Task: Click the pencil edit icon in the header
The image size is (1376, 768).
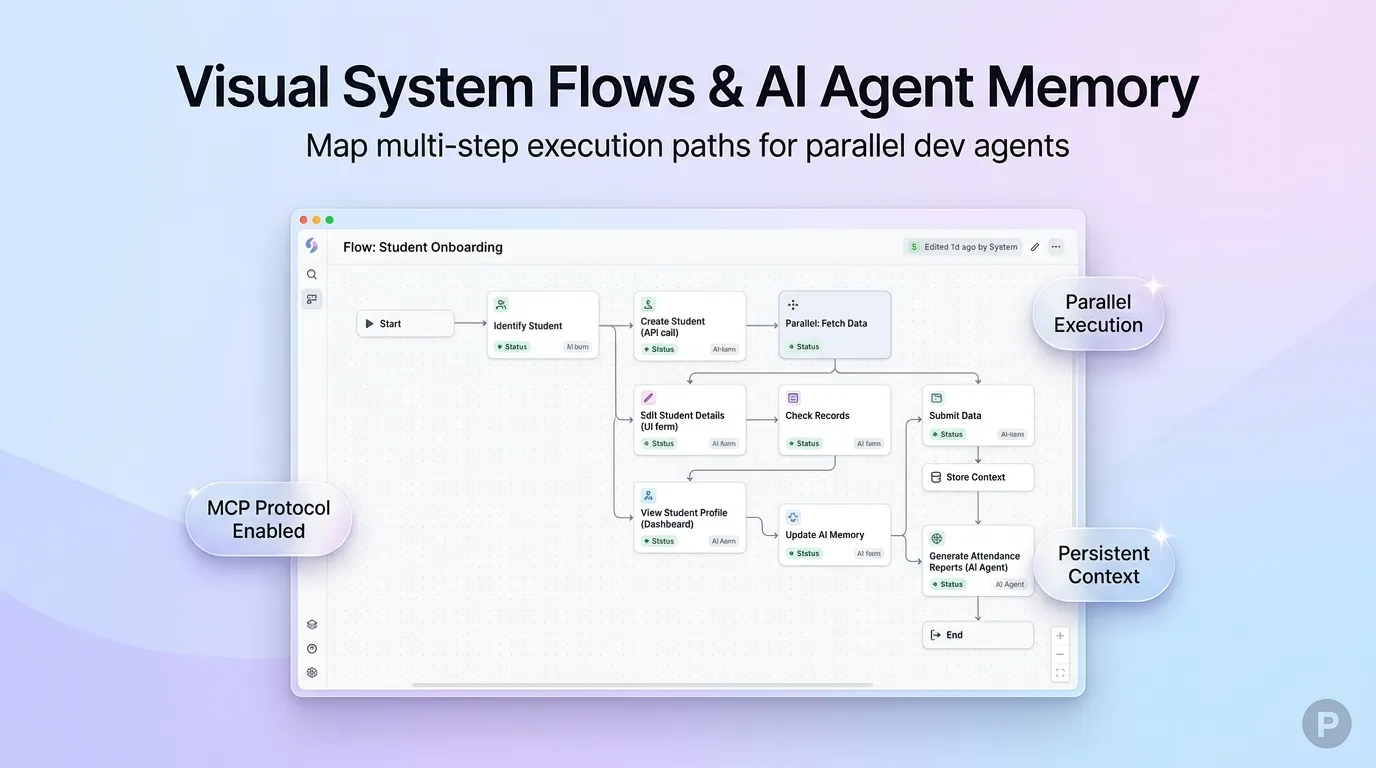Action: 1035,247
